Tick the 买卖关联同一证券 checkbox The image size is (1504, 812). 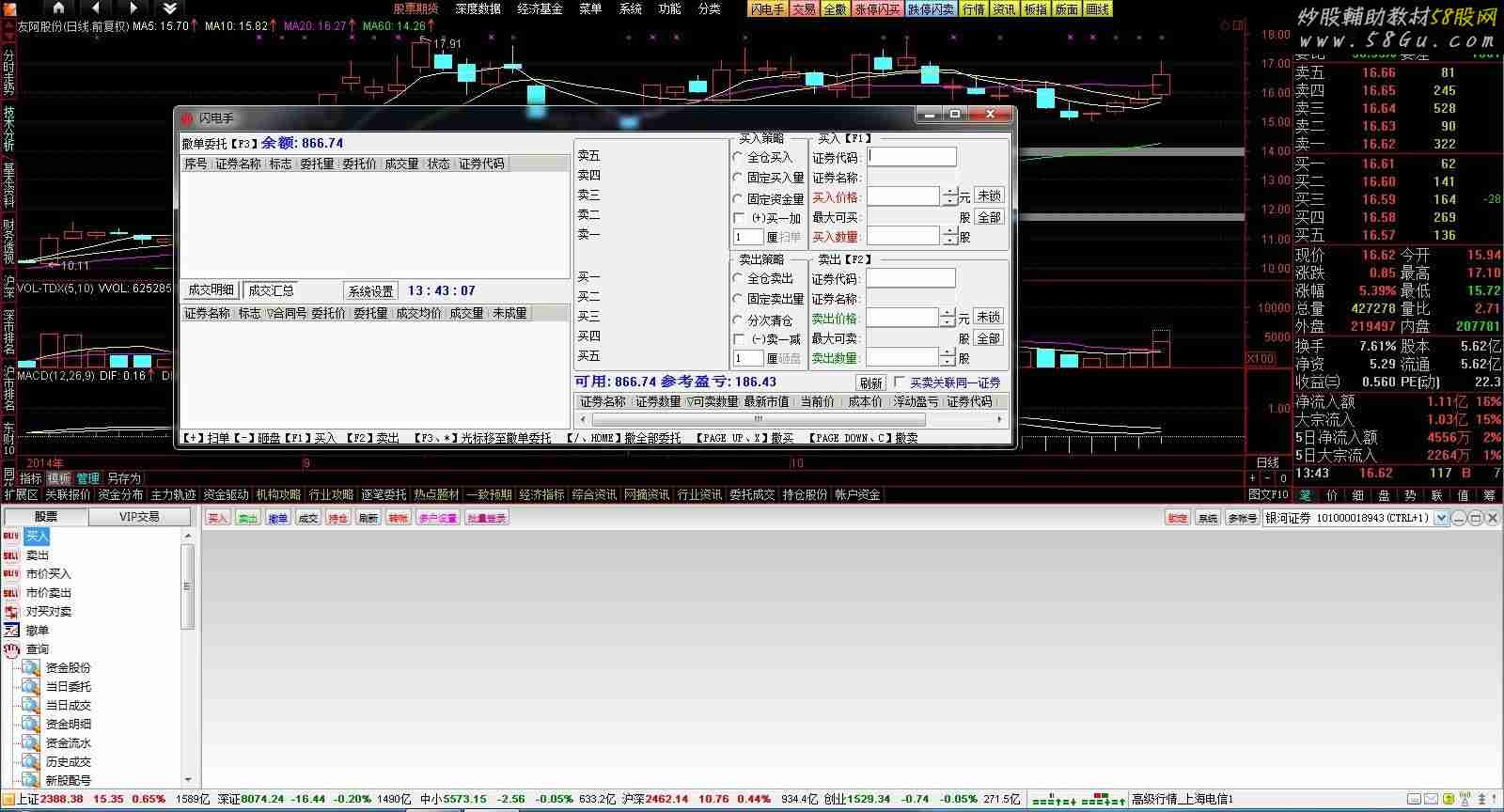tap(900, 383)
